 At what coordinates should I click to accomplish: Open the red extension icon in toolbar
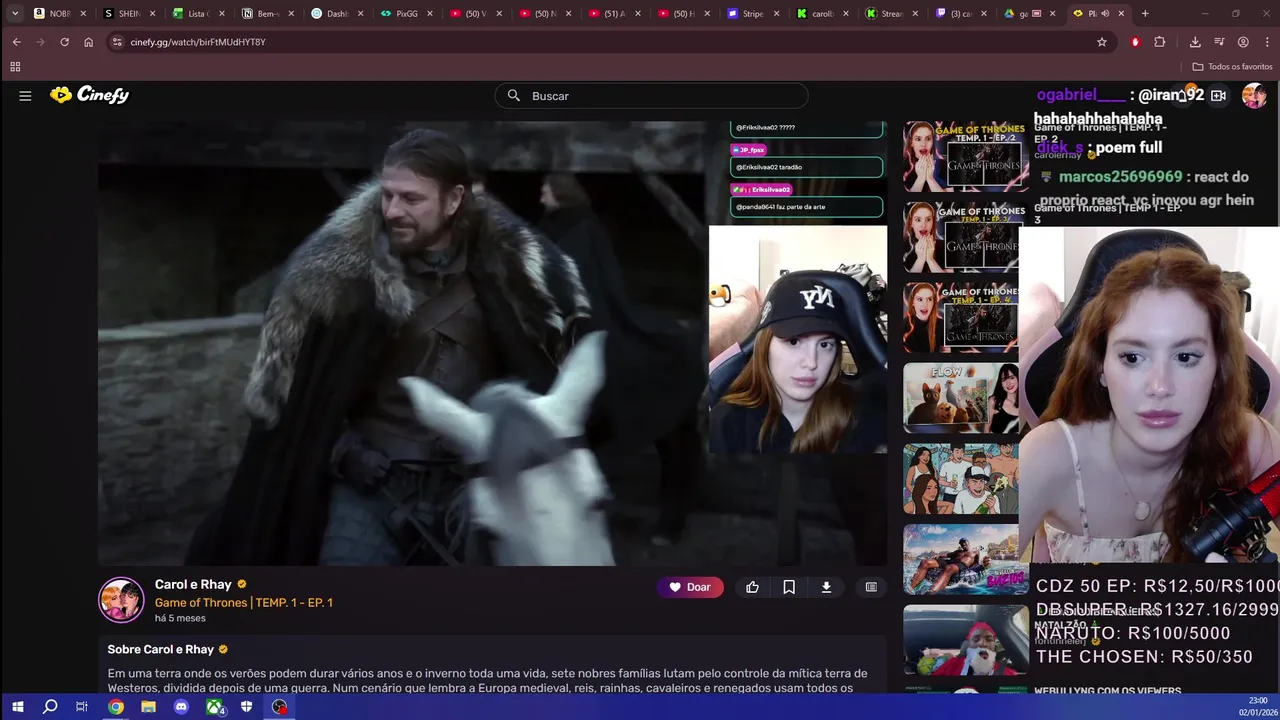click(1135, 42)
